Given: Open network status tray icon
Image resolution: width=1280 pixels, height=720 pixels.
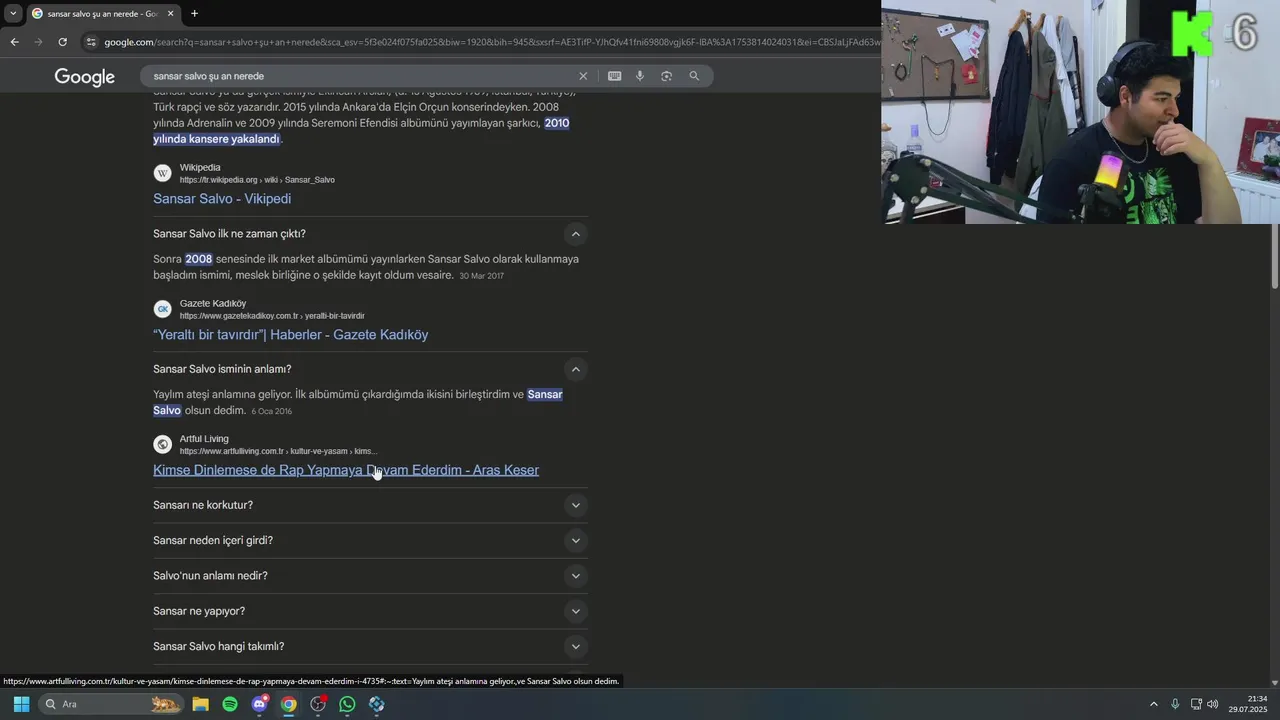Looking at the screenshot, I should (x=1196, y=704).
